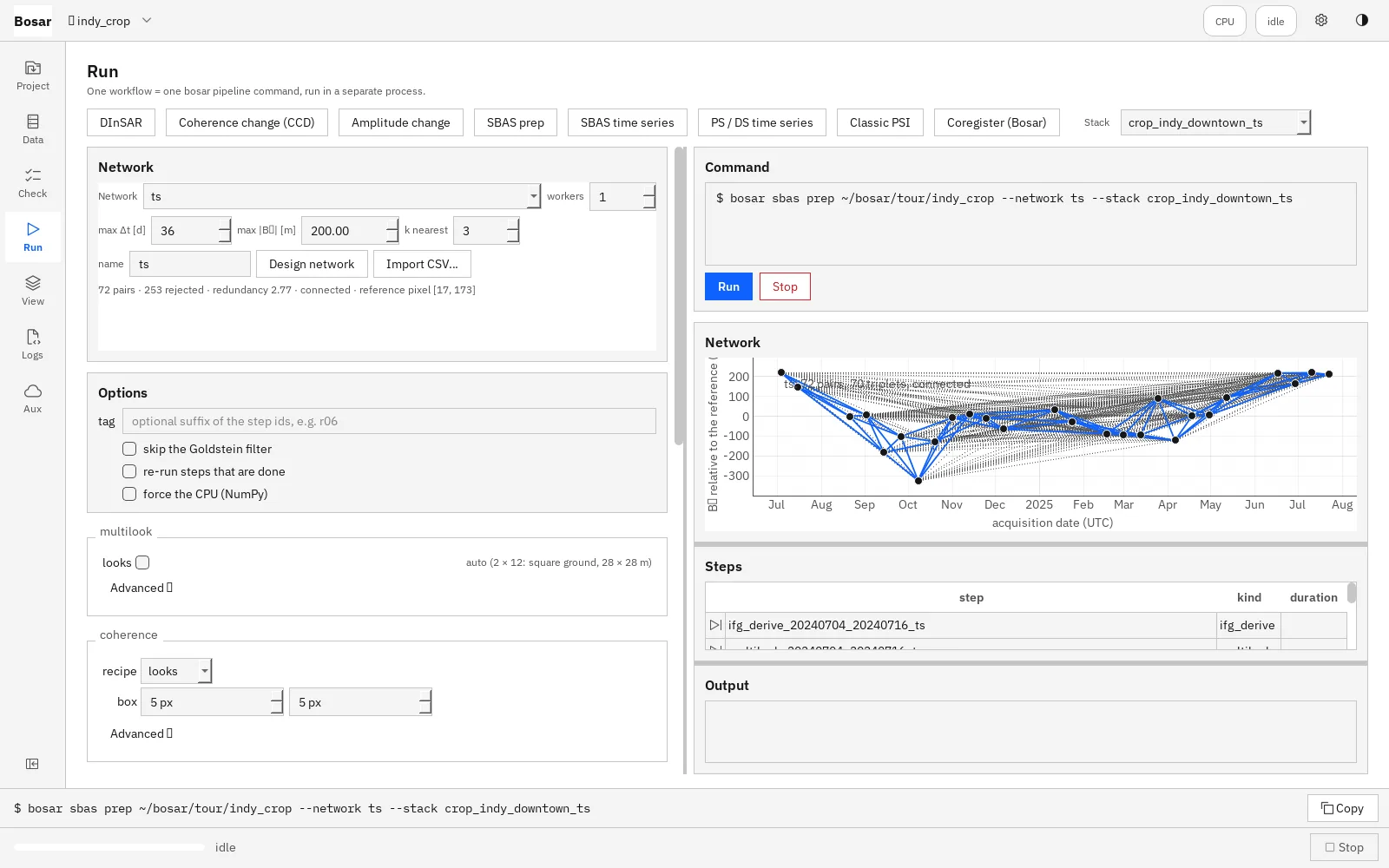Toggle the dark/light theme icon
1389x868 pixels.
[1362, 21]
